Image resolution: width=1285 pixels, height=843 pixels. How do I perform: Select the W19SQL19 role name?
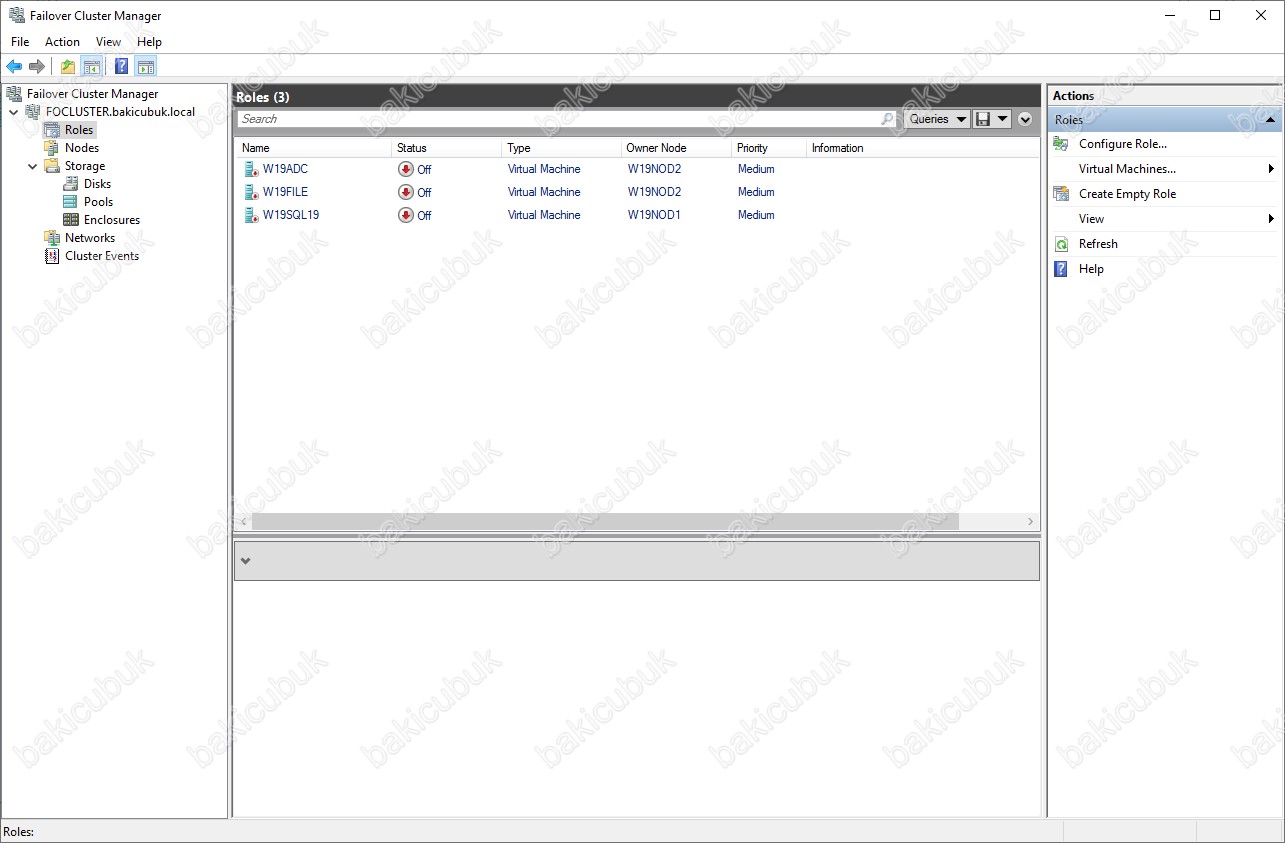click(x=291, y=215)
